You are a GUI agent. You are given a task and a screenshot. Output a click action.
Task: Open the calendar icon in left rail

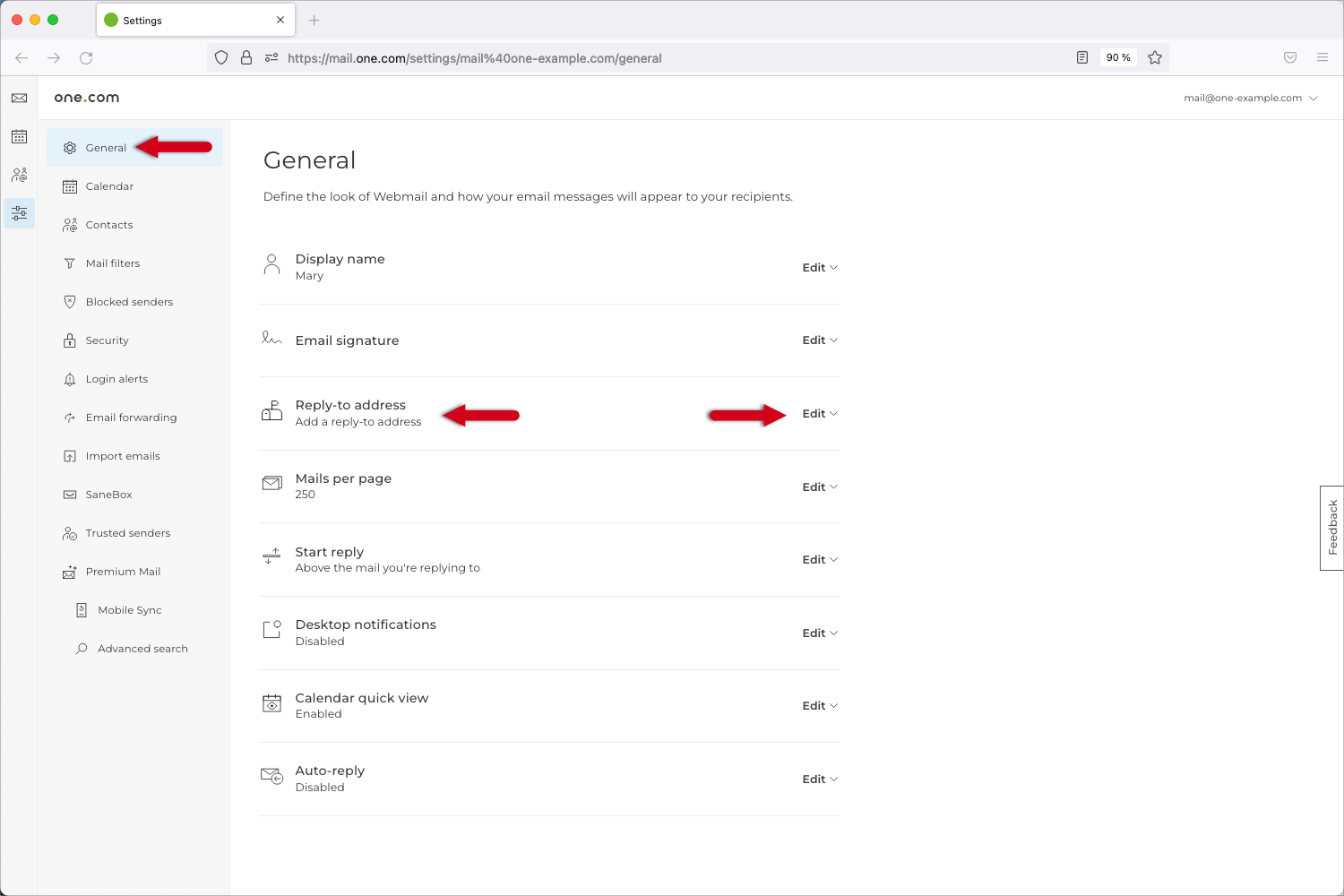[19, 136]
